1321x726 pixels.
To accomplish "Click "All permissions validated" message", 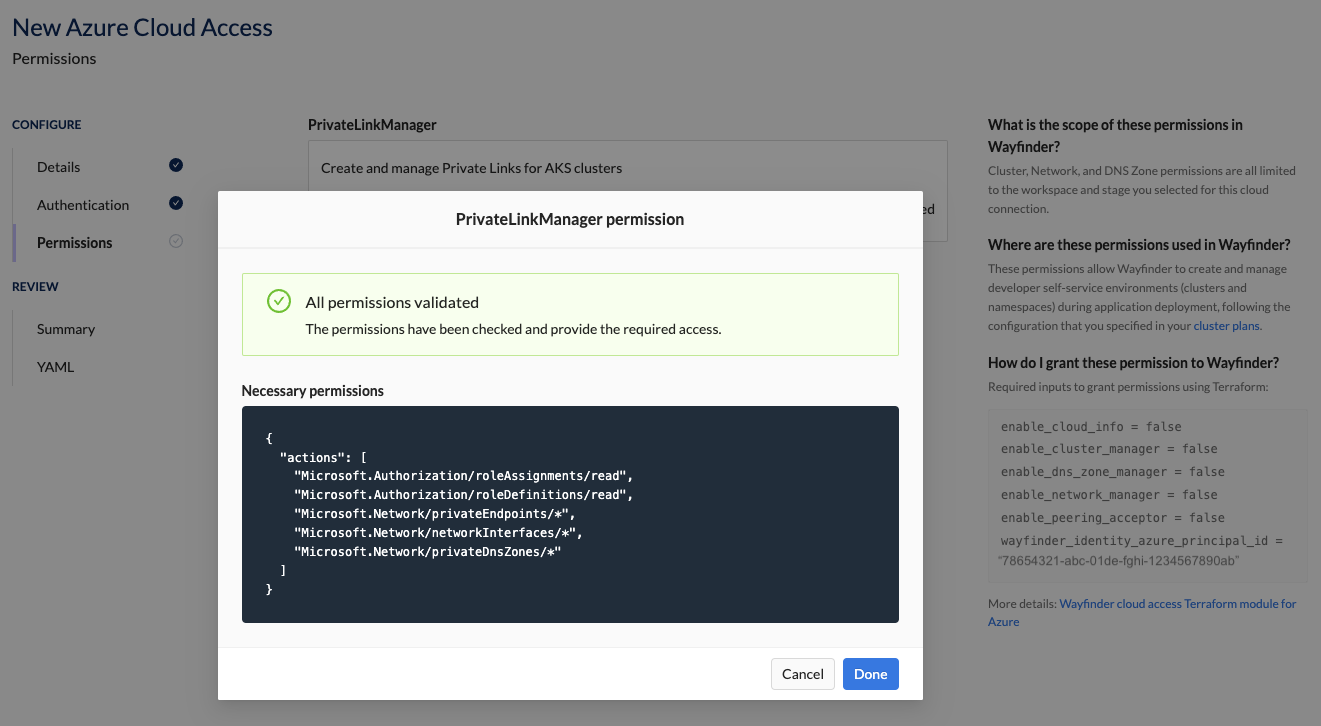I will (x=392, y=302).
